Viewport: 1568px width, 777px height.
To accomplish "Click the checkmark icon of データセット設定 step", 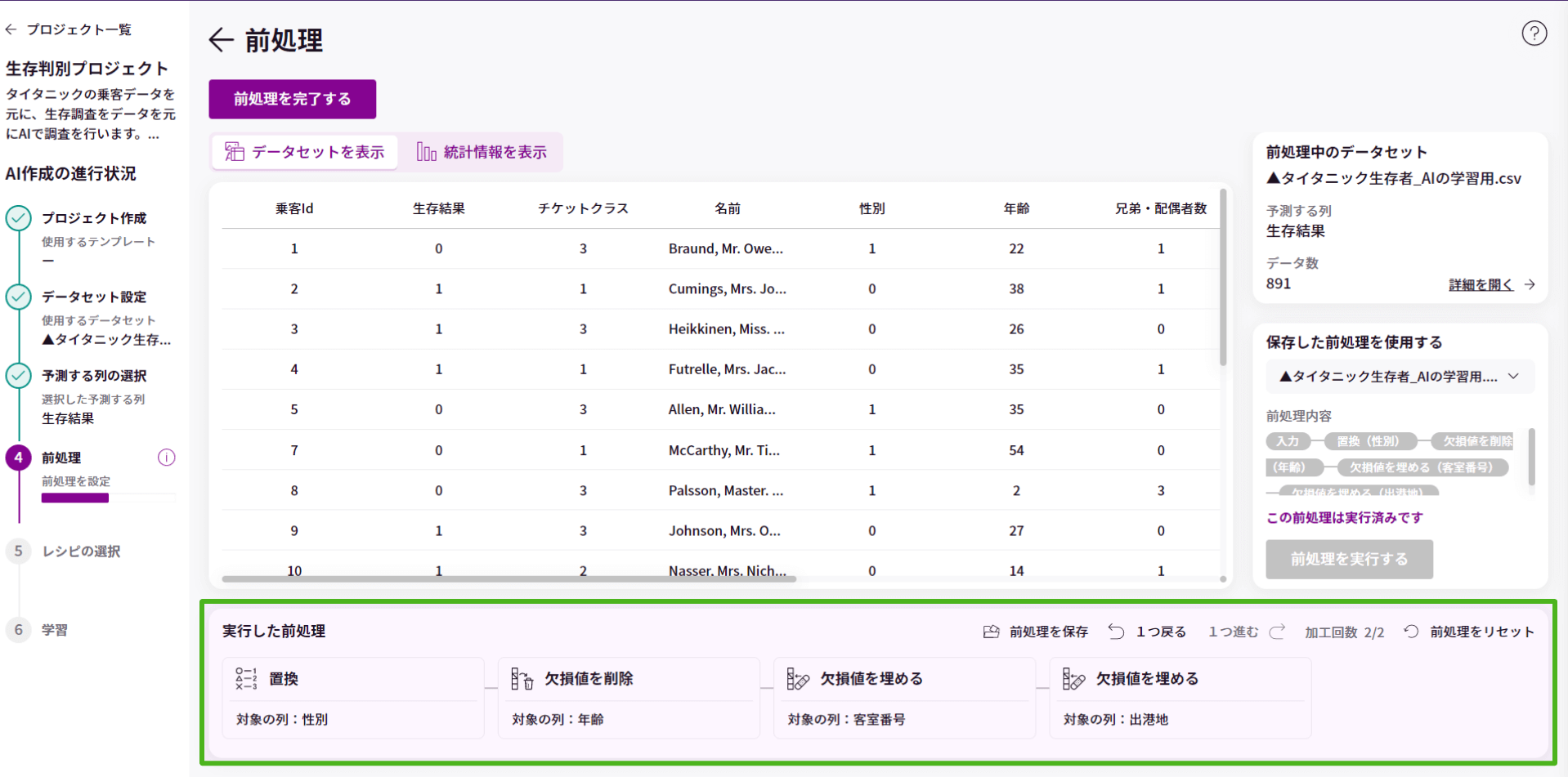I will 19,297.
